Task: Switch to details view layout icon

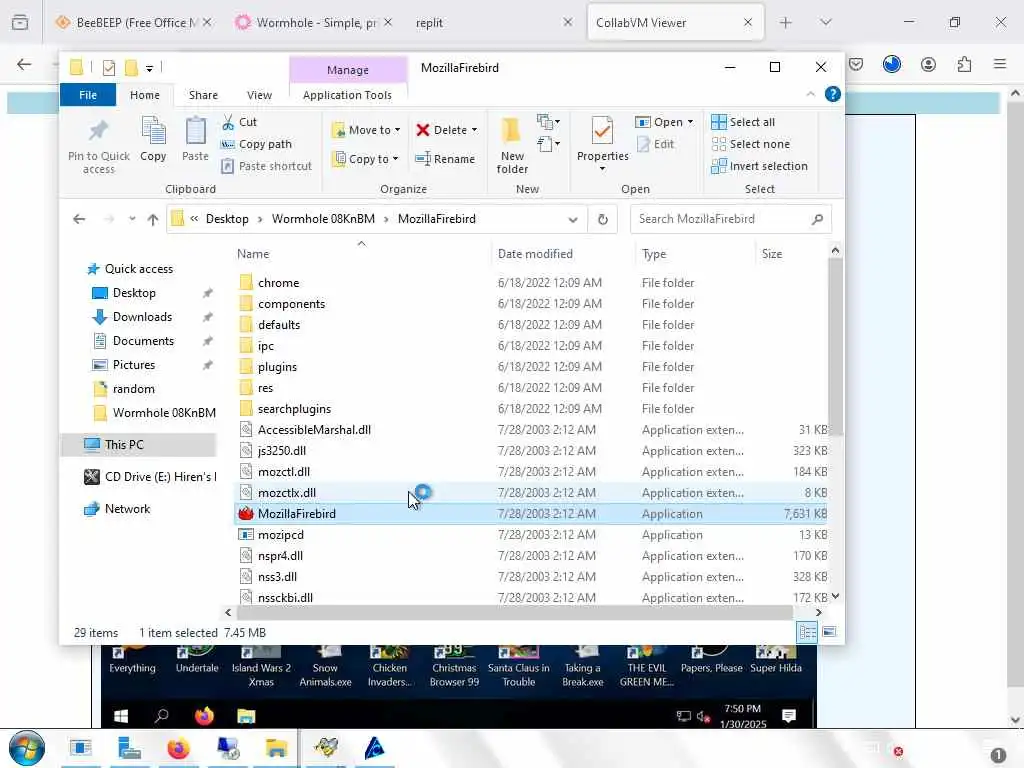Action: tap(807, 632)
